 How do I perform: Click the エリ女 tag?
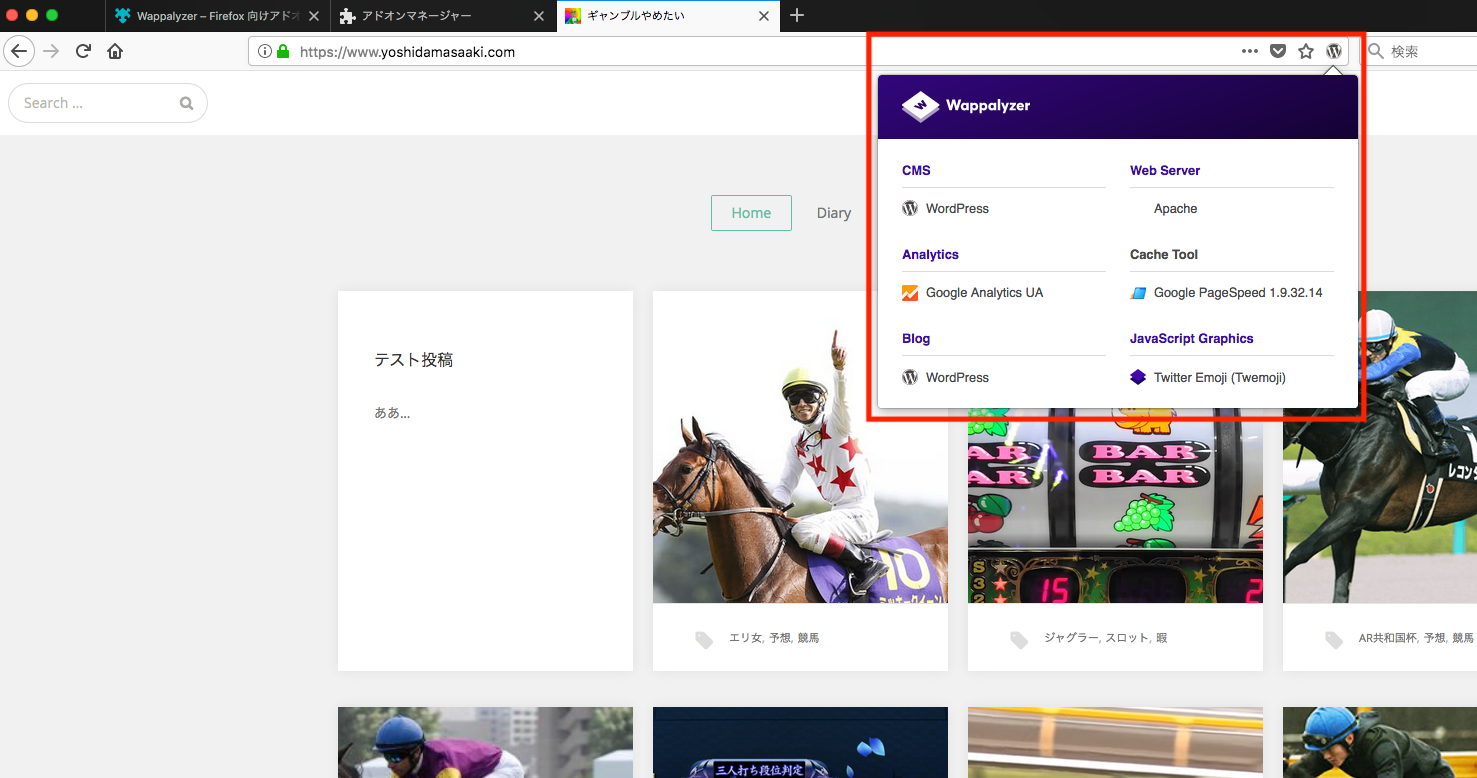tap(745, 638)
